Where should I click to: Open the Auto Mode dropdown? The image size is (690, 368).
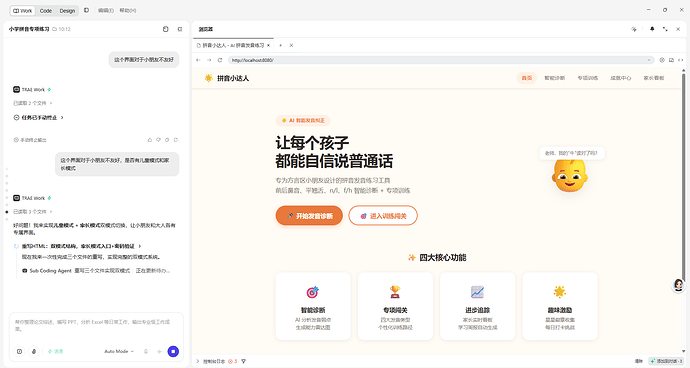tap(119, 351)
